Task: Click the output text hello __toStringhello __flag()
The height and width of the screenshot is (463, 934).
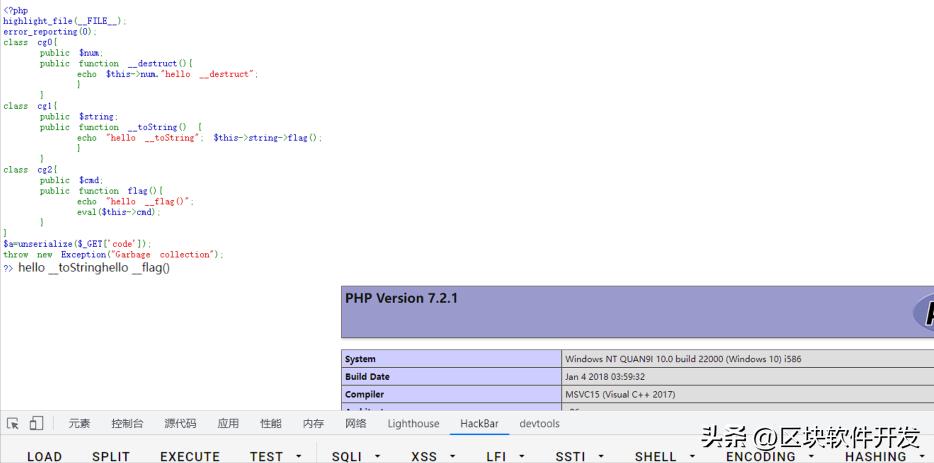Action: tap(94, 268)
